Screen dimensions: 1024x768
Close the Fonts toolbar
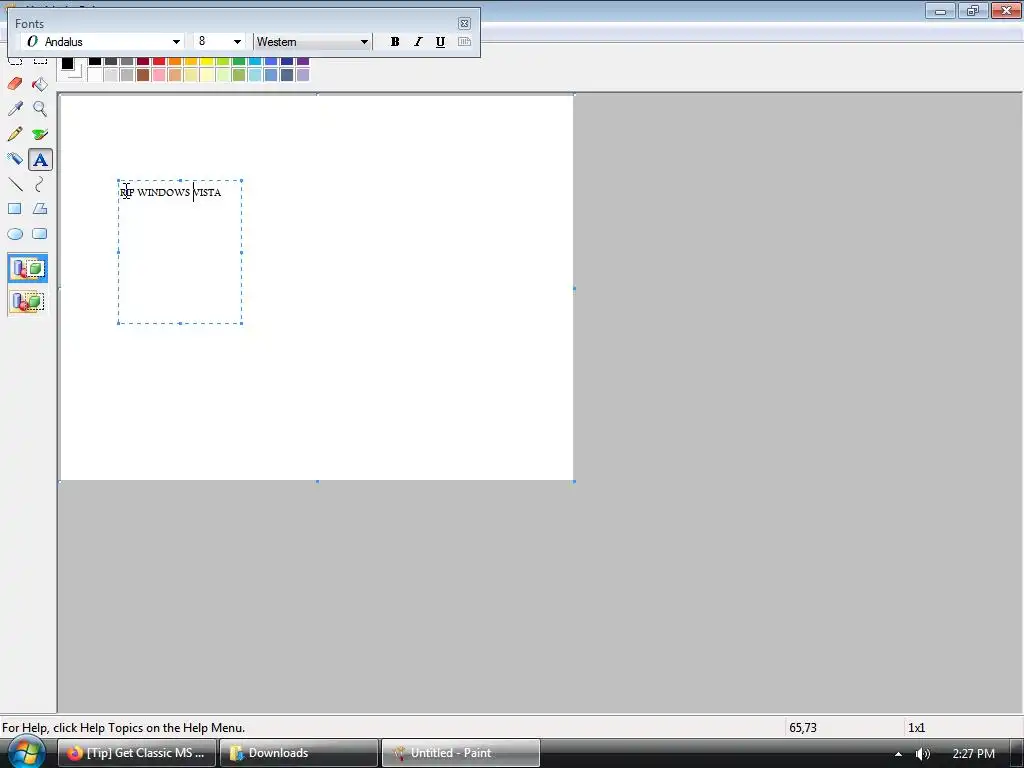tap(464, 24)
